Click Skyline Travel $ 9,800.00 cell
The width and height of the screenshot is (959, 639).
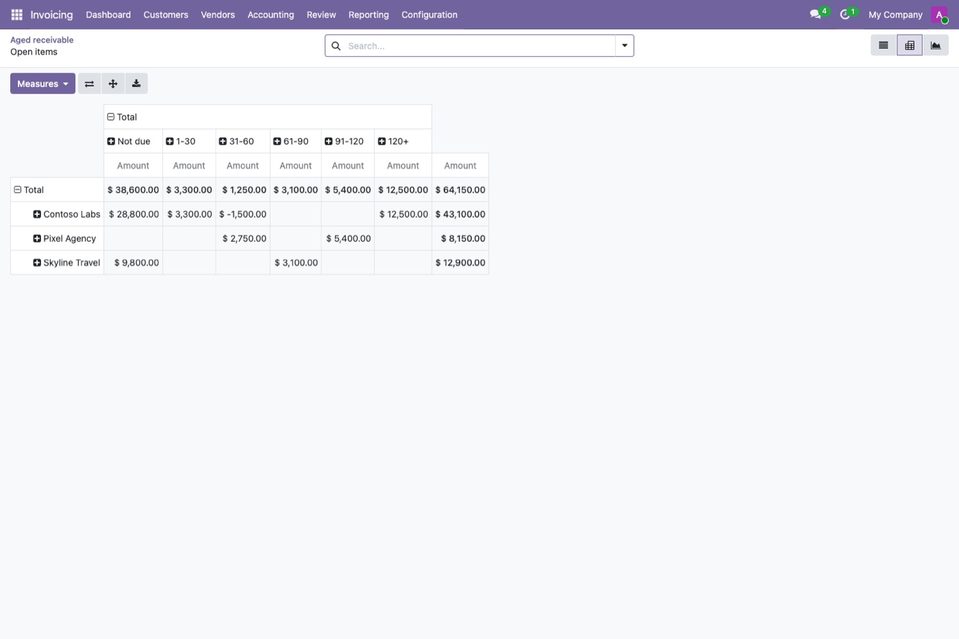tap(133, 262)
